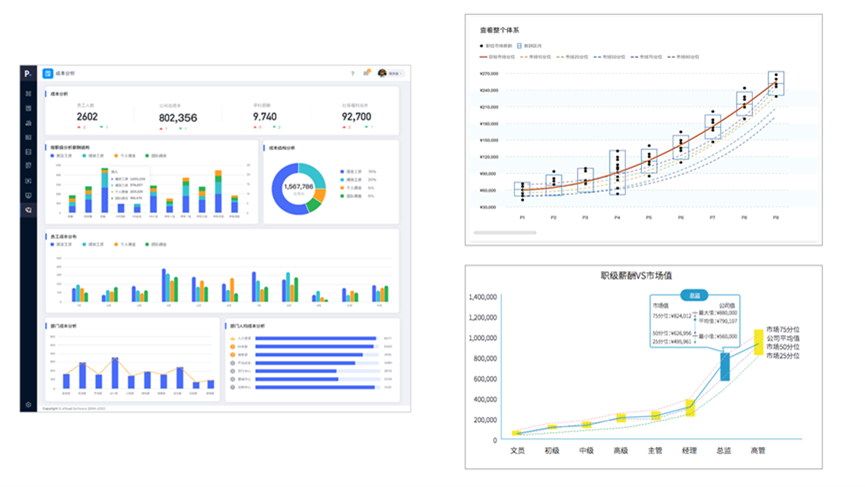Click the 总监 tooltip label bubble
The width and height of the screenshot is (865, 487).
coord(694,295)
